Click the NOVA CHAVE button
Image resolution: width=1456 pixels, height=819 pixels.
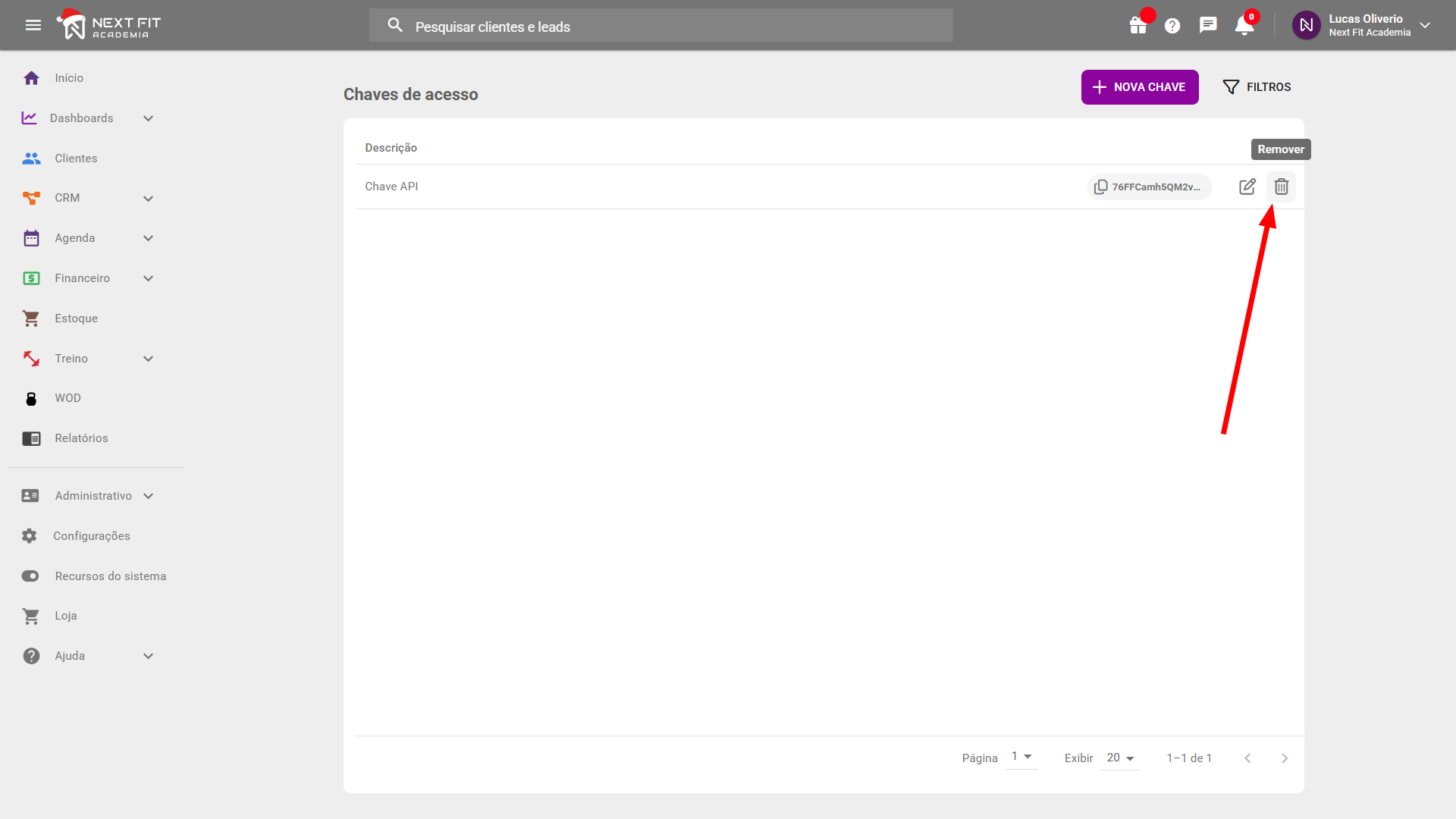[x=1139, y=87]
